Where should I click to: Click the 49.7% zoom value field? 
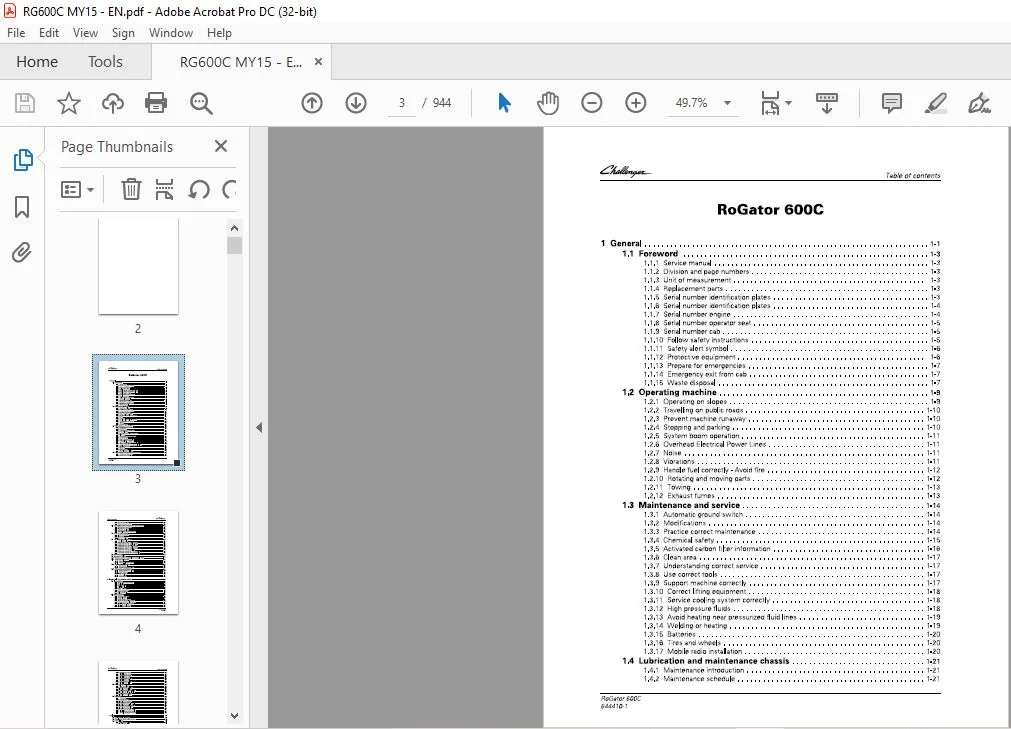pyautogui.click(x=691, y=103)
